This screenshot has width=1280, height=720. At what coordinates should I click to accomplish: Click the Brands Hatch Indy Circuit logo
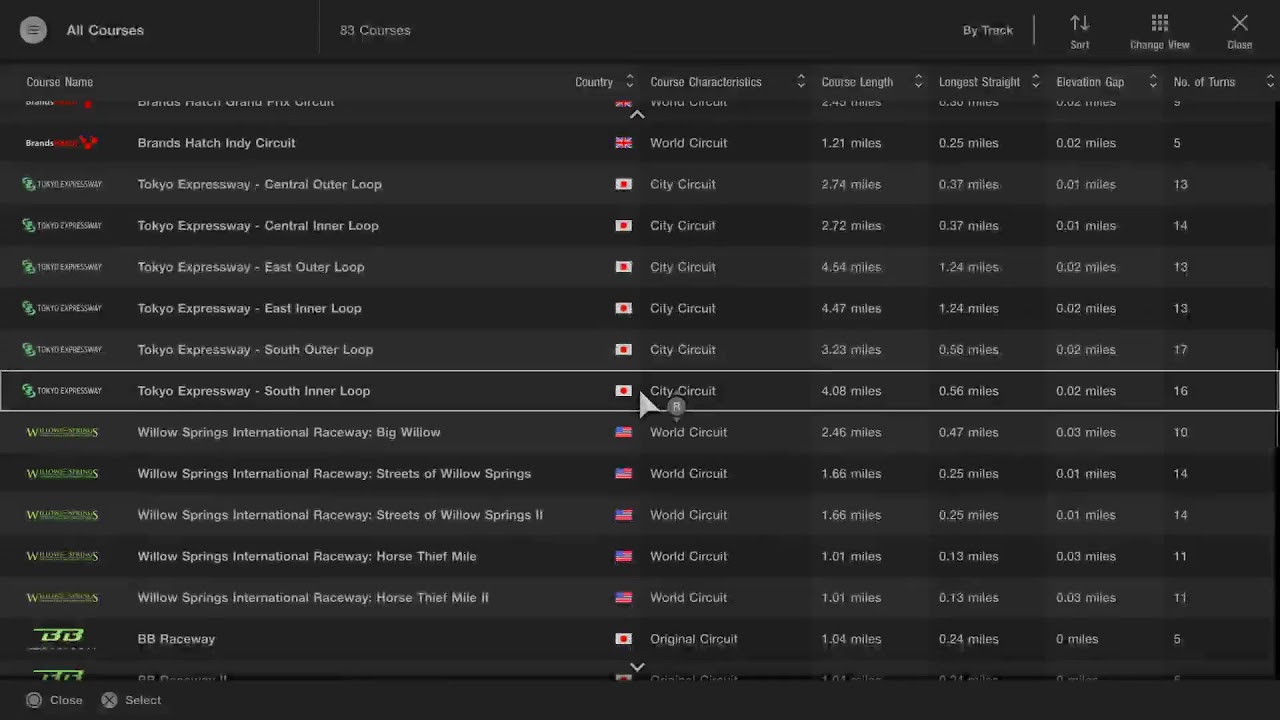(61, 143)
